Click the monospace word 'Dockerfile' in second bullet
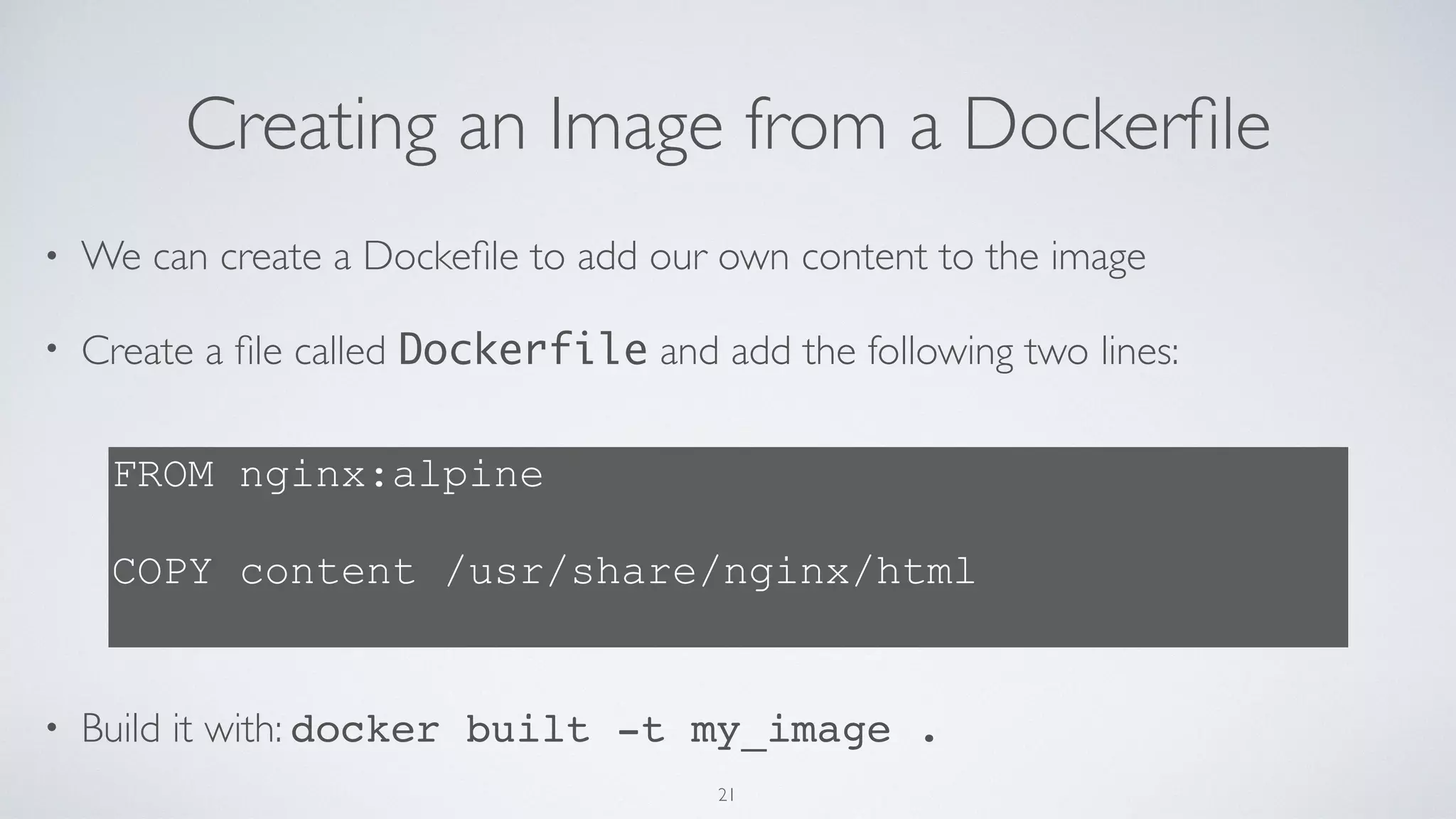Viewport: 1456px width, 819px height. pyautogui.click(x=523, y=348)
